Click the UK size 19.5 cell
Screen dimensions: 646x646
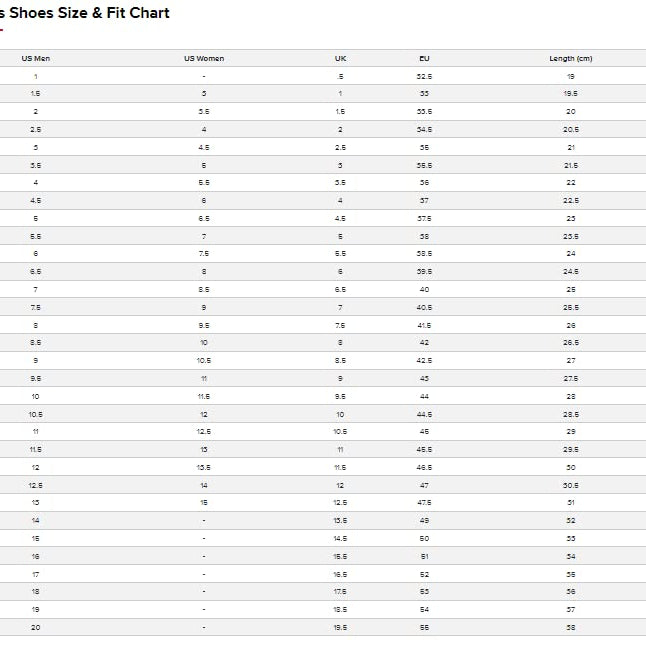(340, 627)
